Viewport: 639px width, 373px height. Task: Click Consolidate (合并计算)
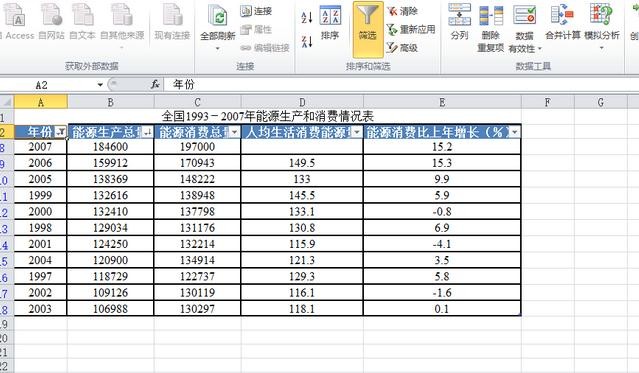click(563, 22)
